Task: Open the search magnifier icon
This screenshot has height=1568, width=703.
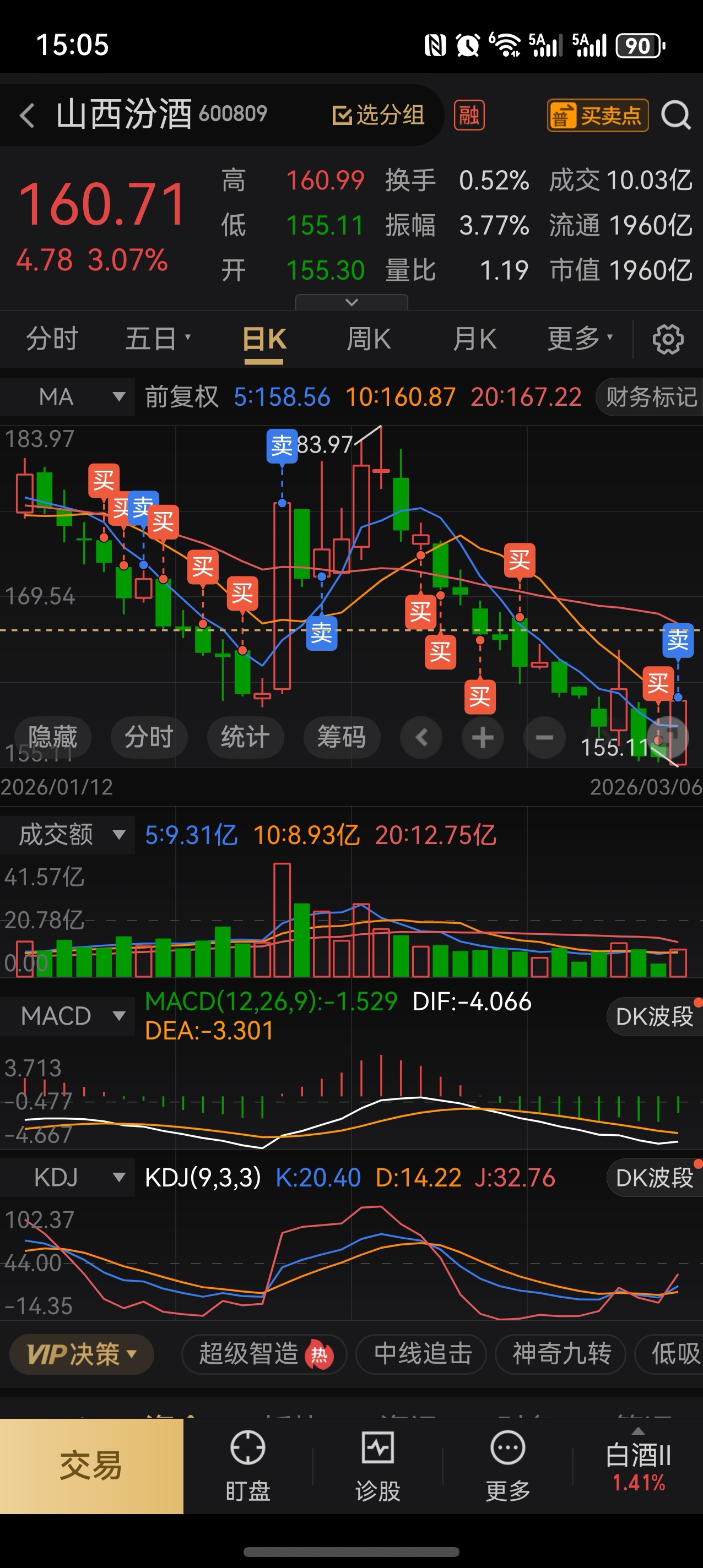Action: coord(676,115)
